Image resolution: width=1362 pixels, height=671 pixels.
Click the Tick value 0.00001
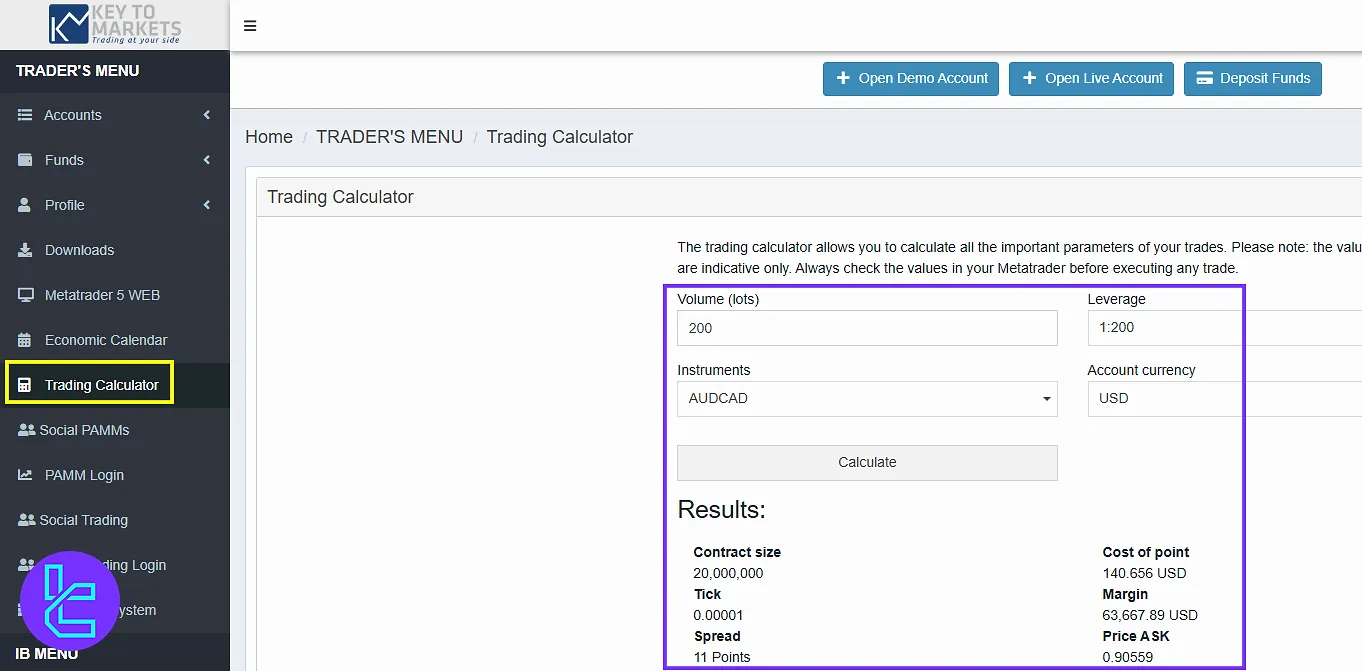tap(718, 615)
